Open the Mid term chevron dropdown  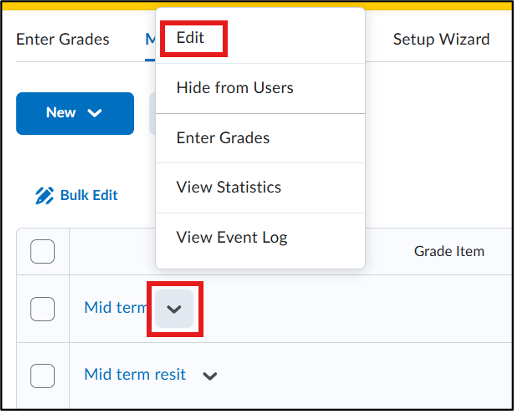click(x=174, y=309)
